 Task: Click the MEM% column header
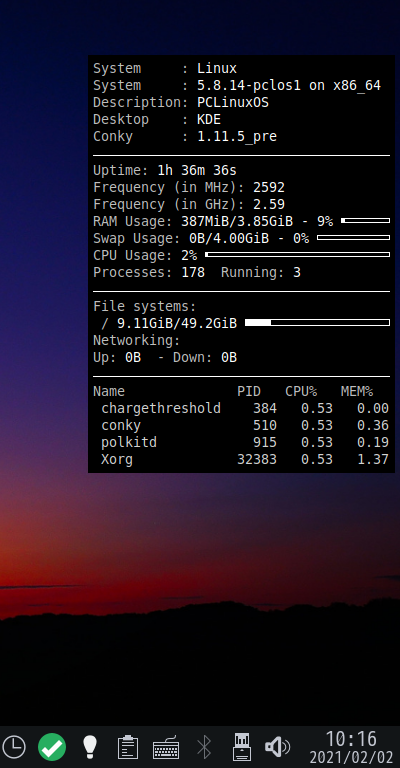tap(357, 391)
